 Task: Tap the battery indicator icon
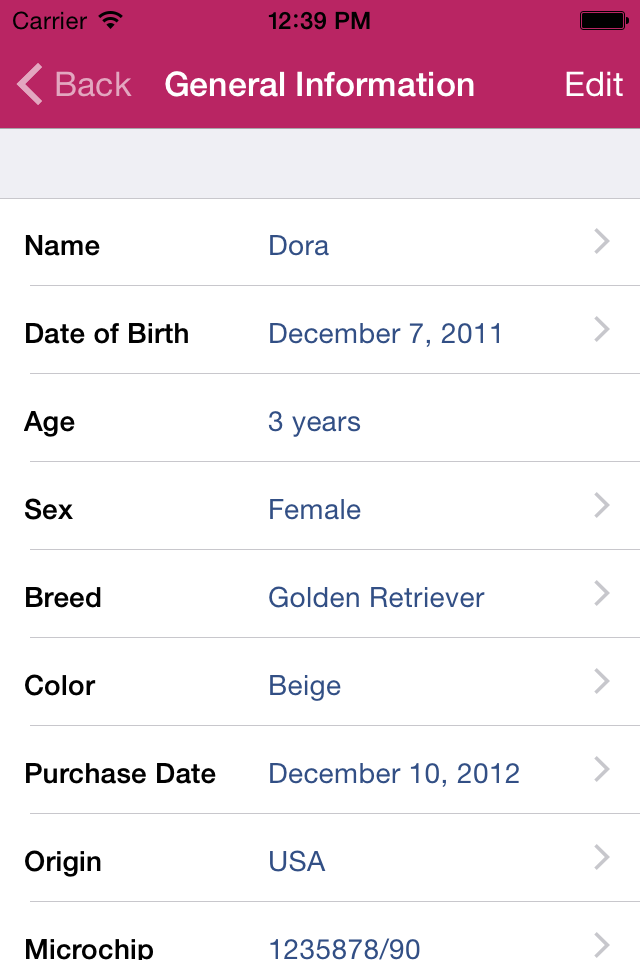click(x=603, y=18)
